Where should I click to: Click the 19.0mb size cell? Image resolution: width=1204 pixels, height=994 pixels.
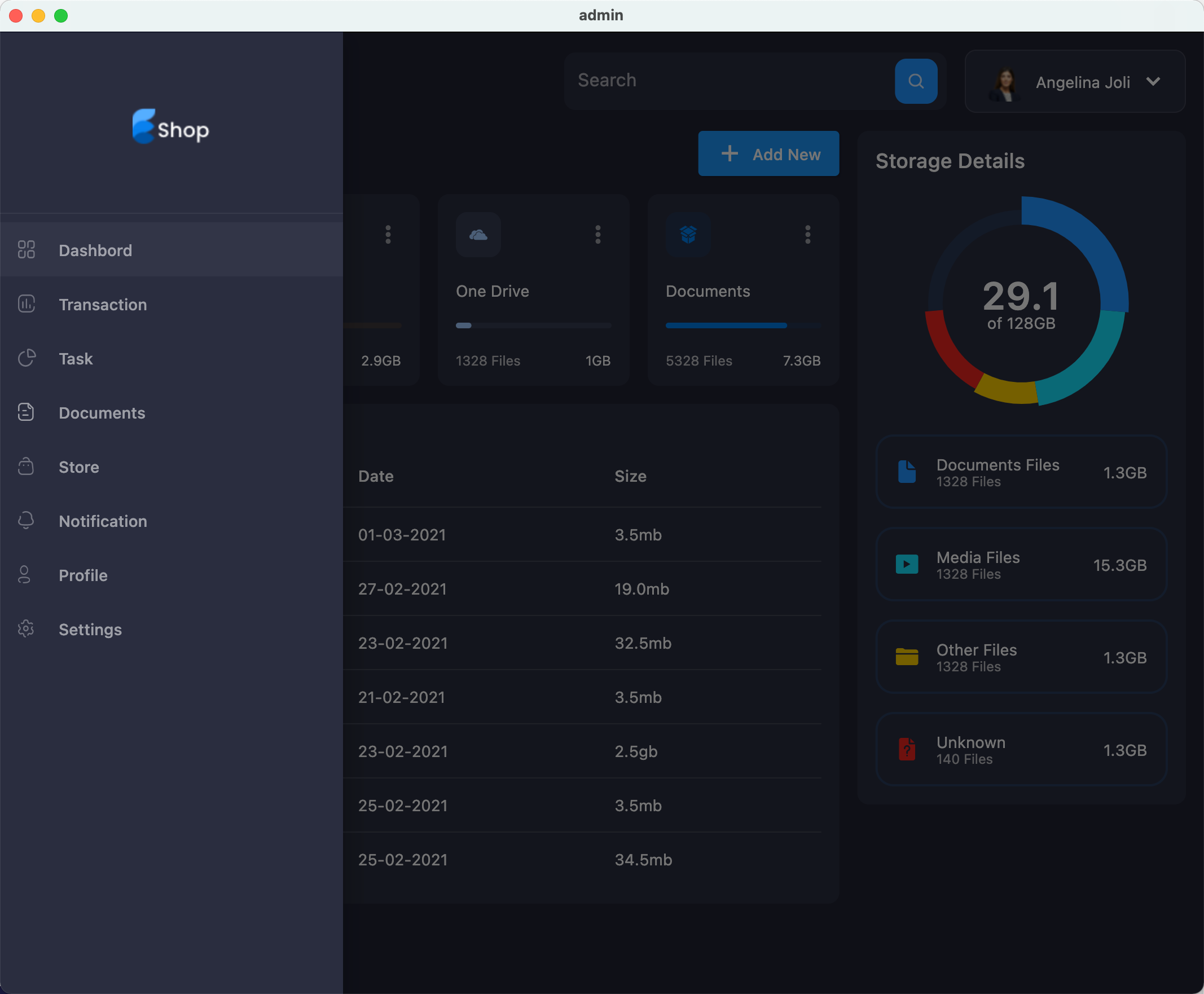[642, 588]
